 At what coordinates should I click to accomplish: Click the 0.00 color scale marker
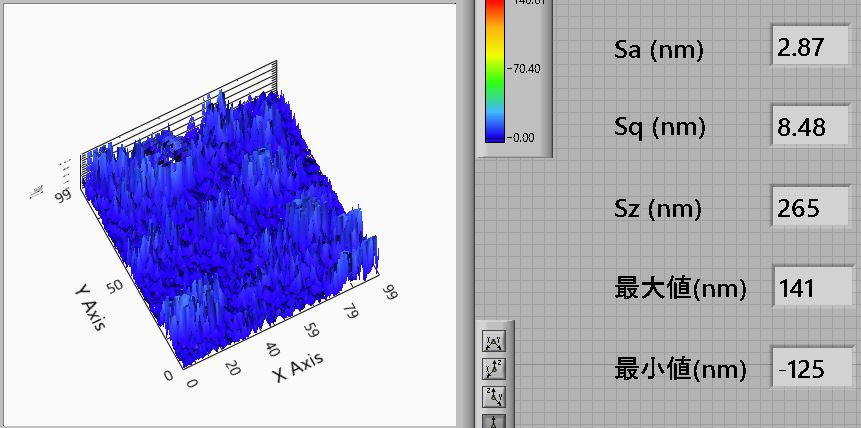coord(523,136)
